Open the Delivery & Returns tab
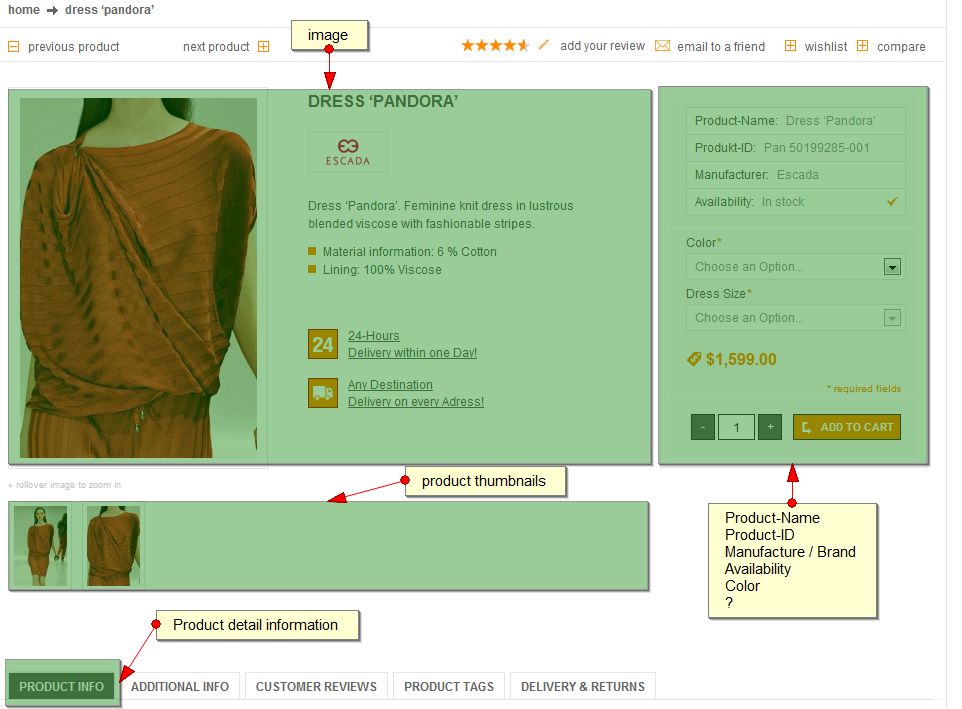The height and width of the screenshot is (709, 962). [583, 686]
